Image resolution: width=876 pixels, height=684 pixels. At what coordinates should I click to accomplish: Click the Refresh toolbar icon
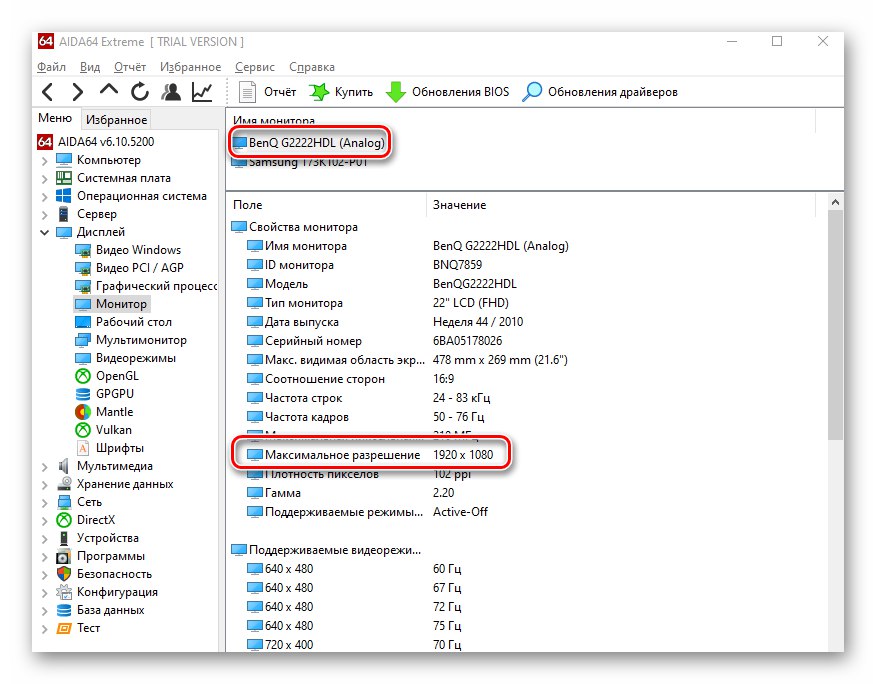139,91
